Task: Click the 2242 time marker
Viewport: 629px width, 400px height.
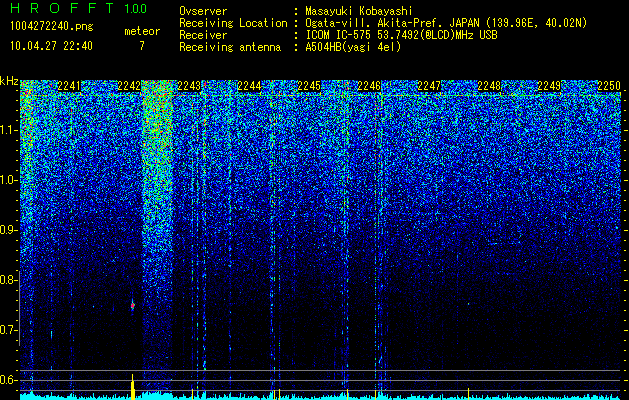Action: [129, 86]
